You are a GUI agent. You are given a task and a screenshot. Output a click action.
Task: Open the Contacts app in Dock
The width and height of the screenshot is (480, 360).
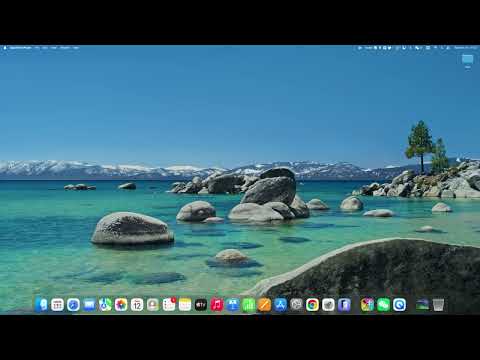pyautogui.click(x=153, y=305)
